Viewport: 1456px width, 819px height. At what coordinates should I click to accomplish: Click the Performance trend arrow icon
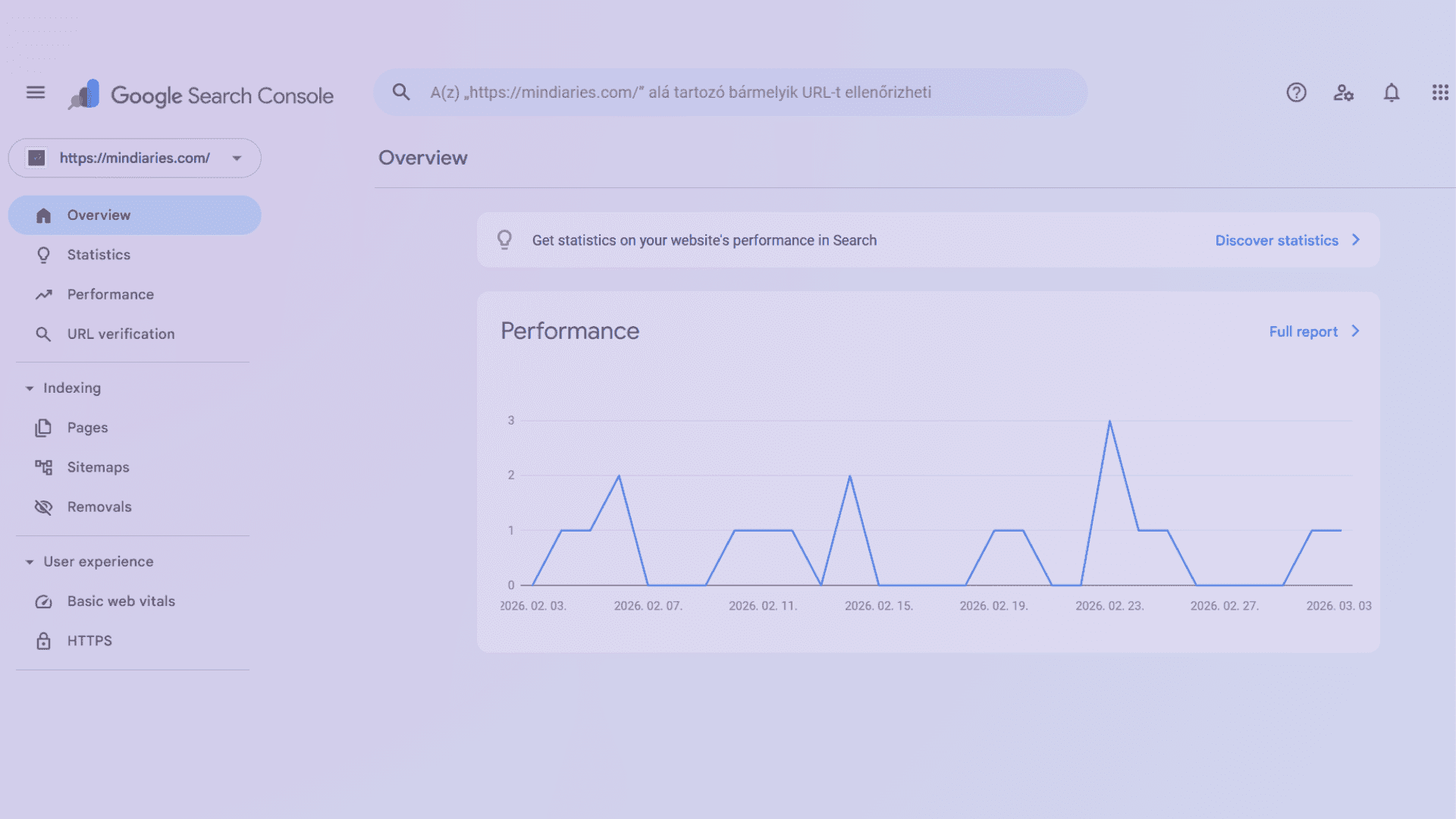click(43, 294)
